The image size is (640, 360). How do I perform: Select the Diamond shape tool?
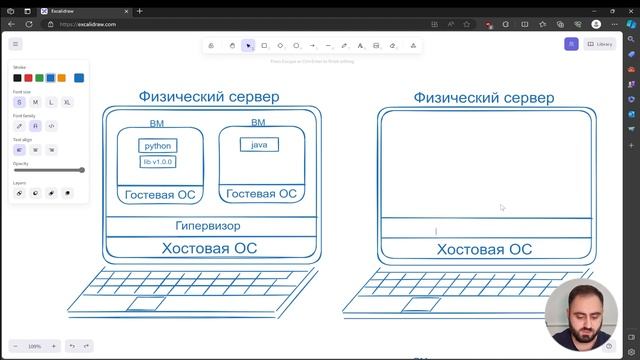click(280, 46)
